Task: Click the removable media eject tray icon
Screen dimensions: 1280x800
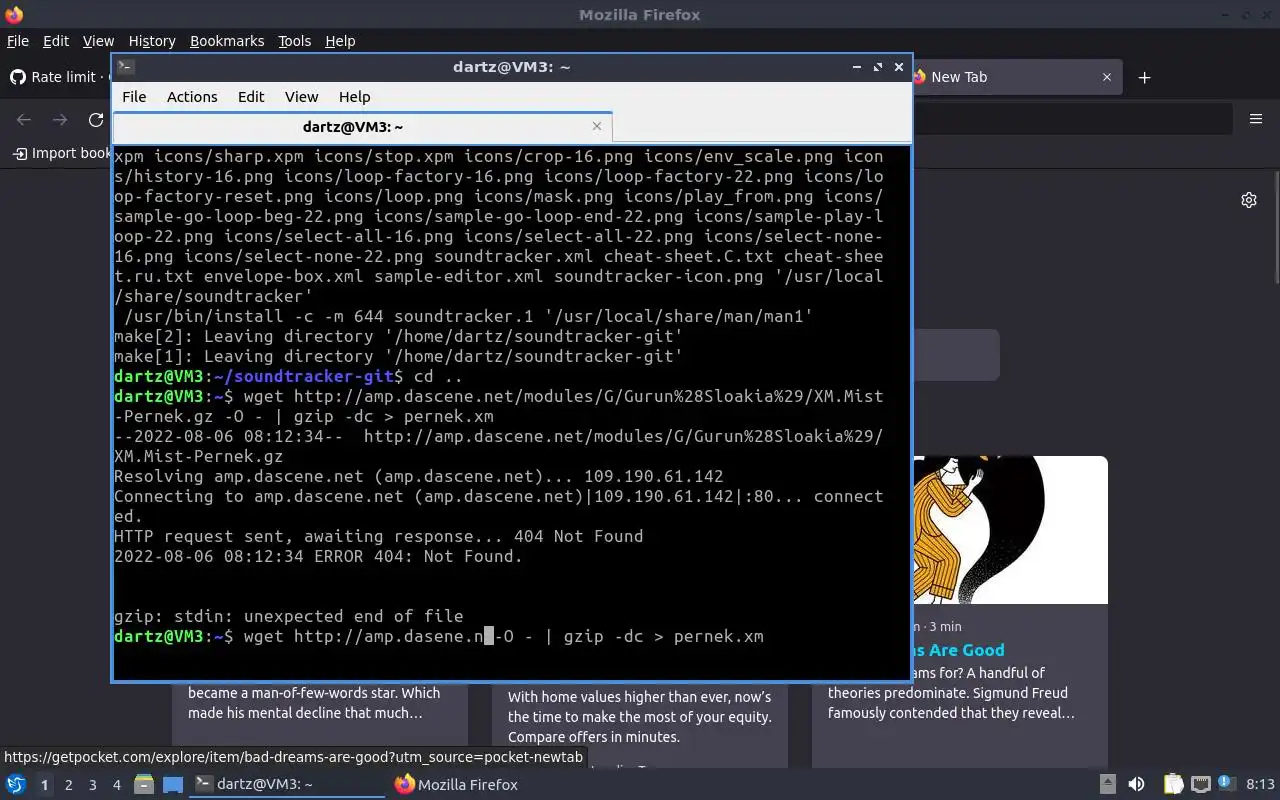Action: tap(1108, 785)
